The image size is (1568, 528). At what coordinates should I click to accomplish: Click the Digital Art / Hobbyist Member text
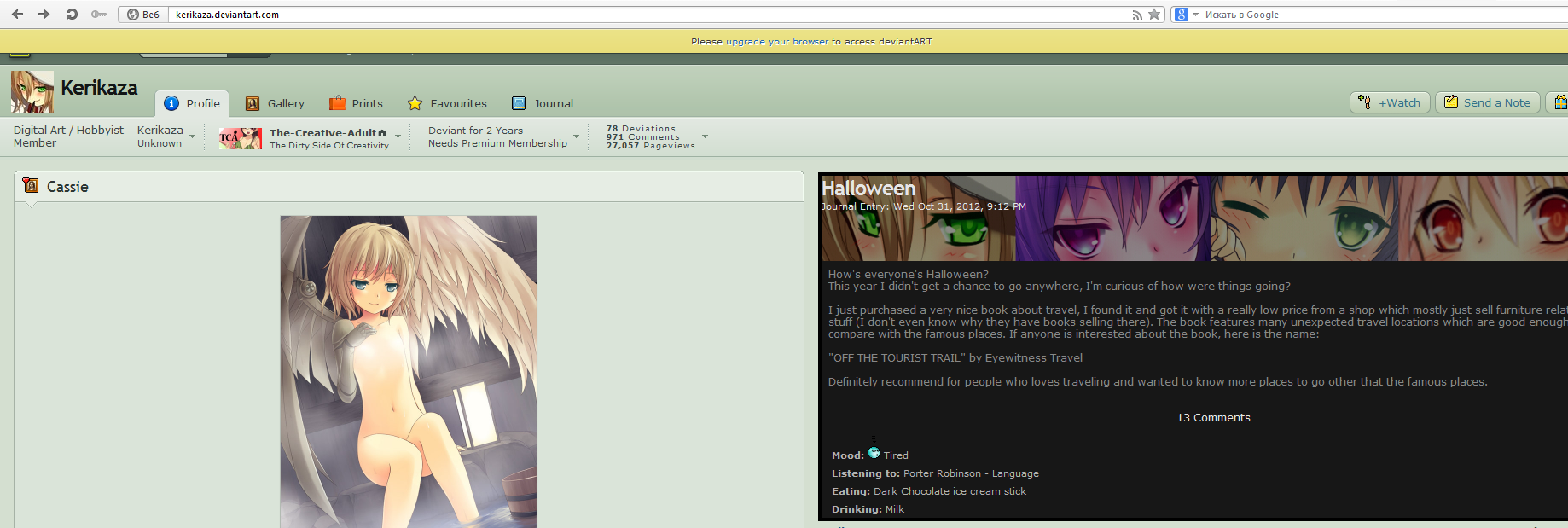68,136
